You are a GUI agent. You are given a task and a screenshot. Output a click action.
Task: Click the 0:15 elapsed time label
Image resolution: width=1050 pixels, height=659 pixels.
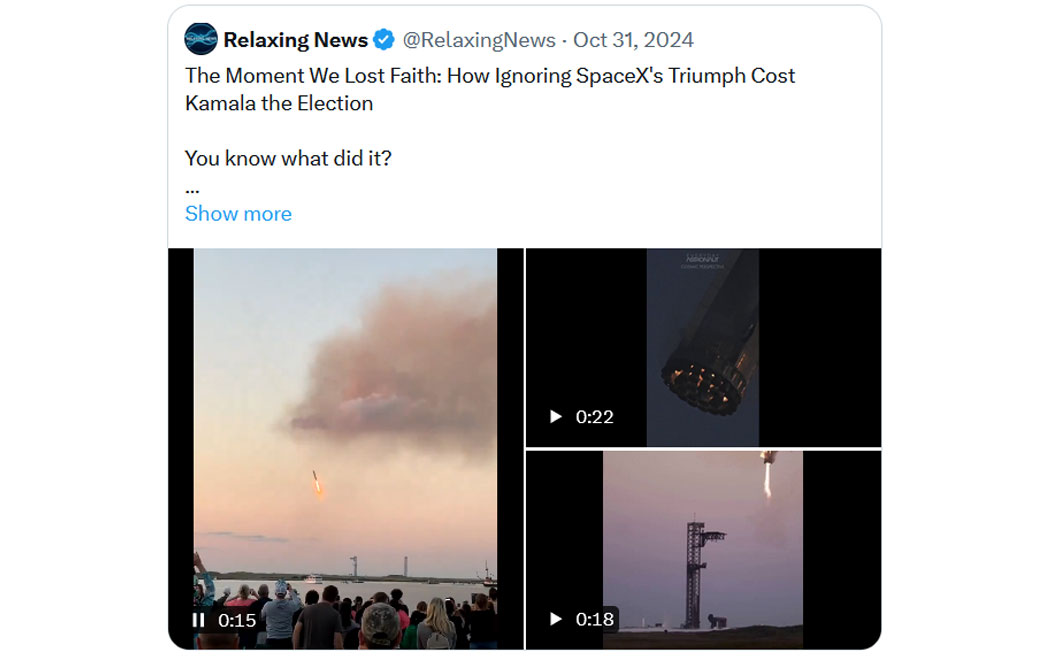tap(237, 620)
